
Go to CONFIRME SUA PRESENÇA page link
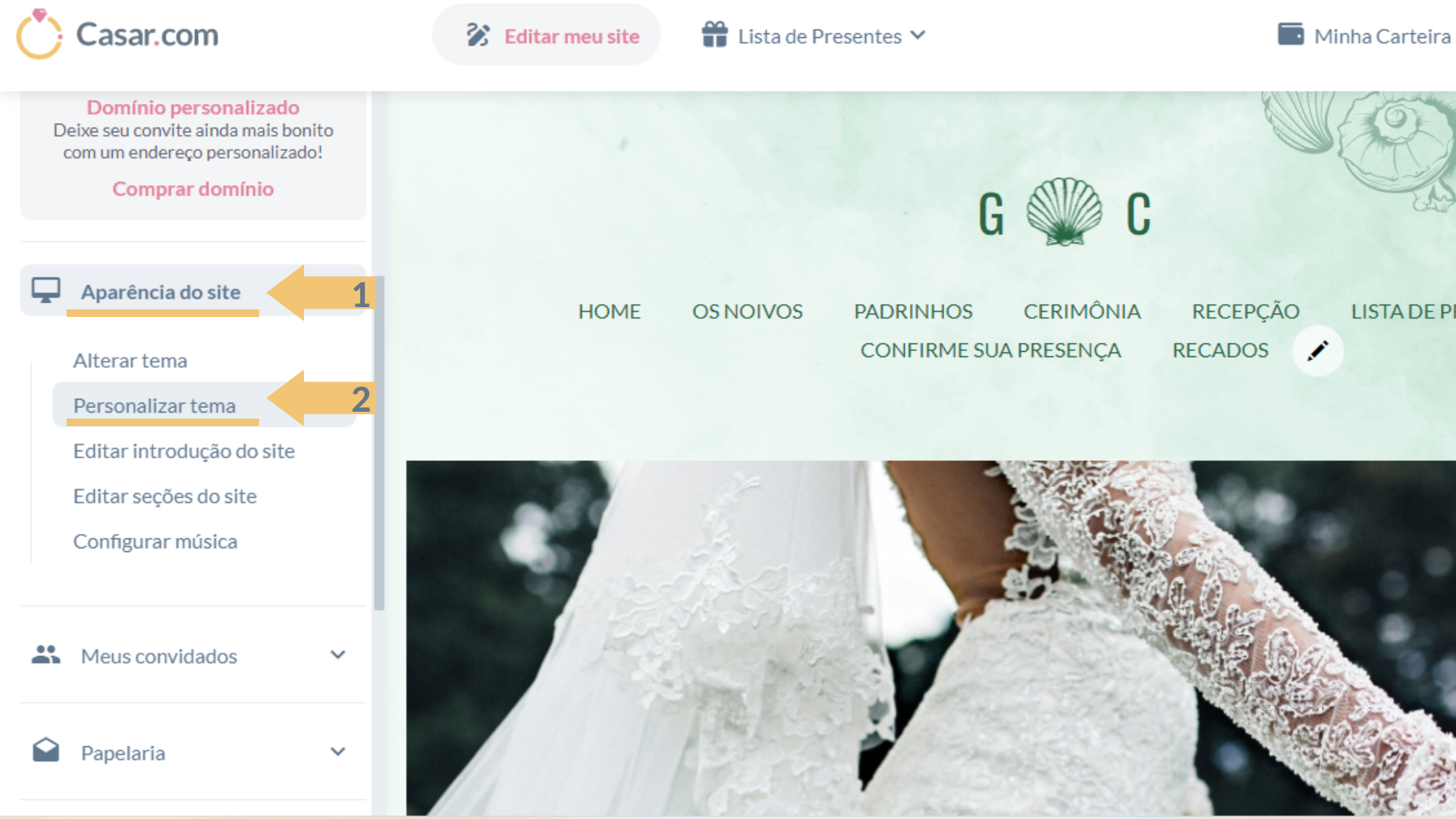point(990,350)
